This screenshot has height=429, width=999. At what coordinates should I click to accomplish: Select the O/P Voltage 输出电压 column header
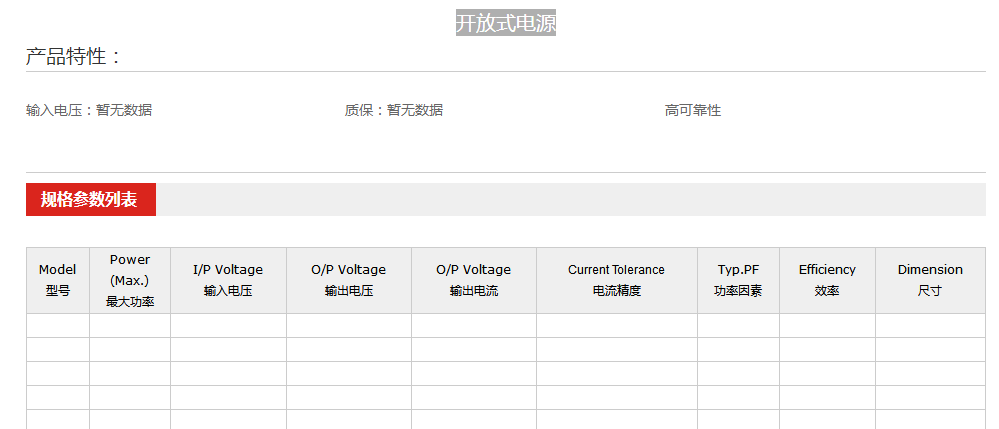(348, 280)
